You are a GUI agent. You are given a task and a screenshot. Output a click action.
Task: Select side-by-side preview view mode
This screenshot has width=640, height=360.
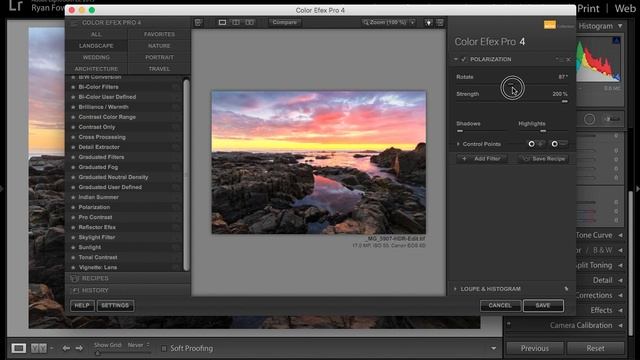point(249,22)
